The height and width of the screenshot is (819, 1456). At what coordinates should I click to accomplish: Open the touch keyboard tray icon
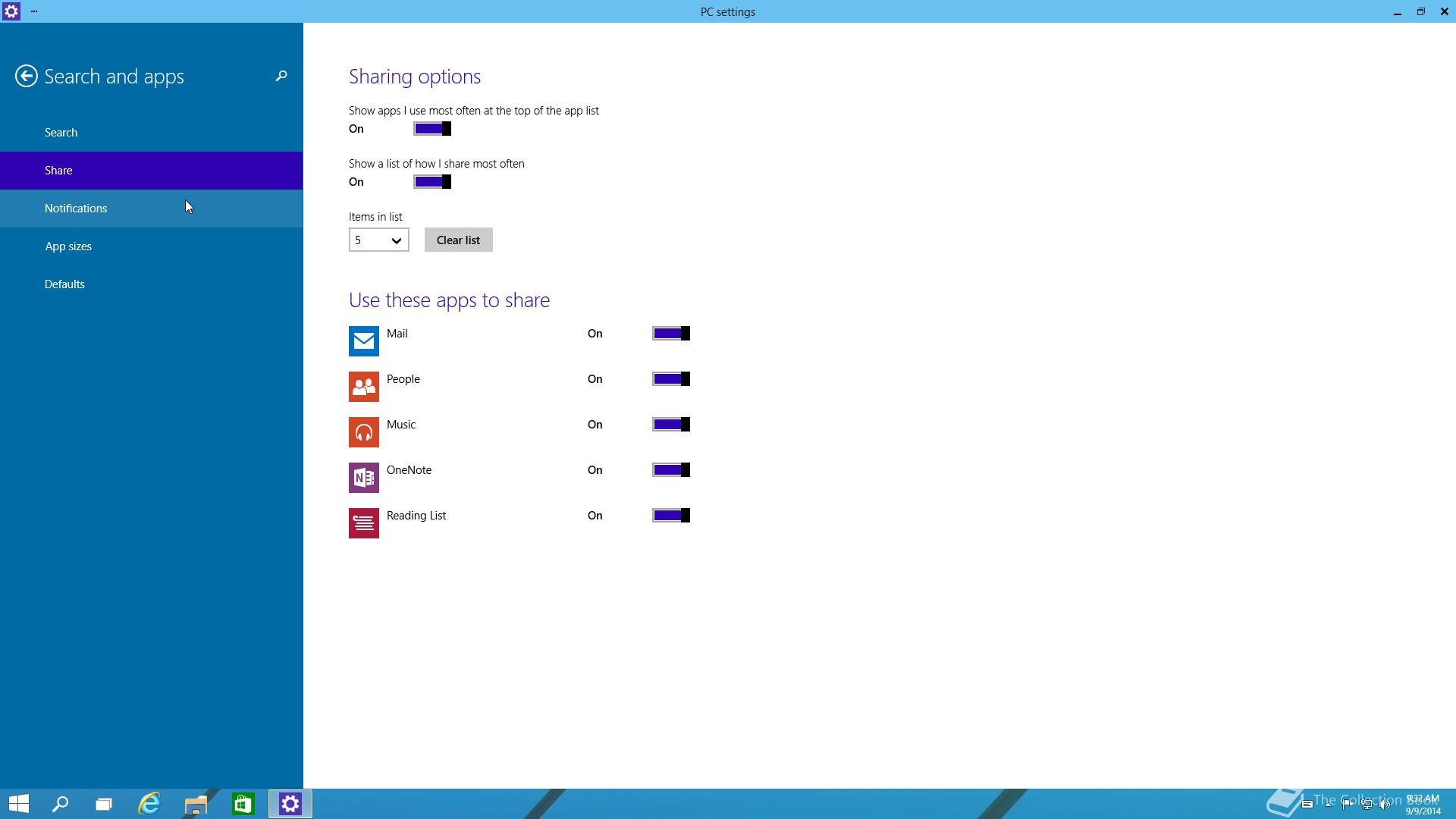coord(1307,804)
